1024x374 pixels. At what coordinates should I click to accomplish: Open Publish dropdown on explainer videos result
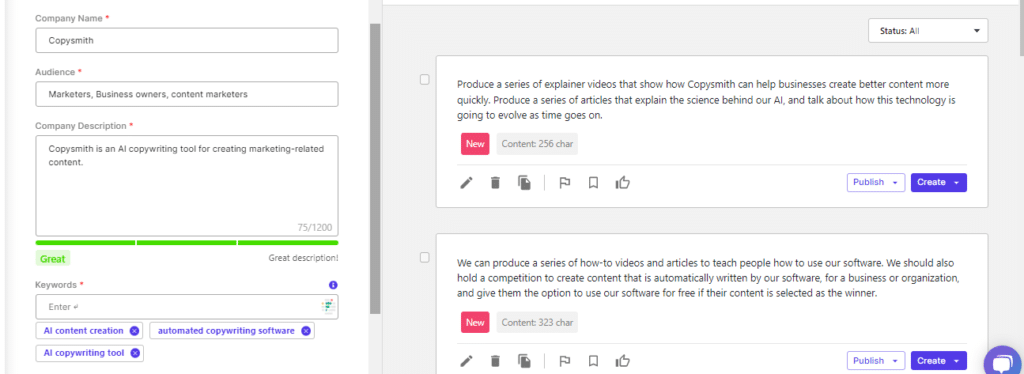(x=876, y=183)
